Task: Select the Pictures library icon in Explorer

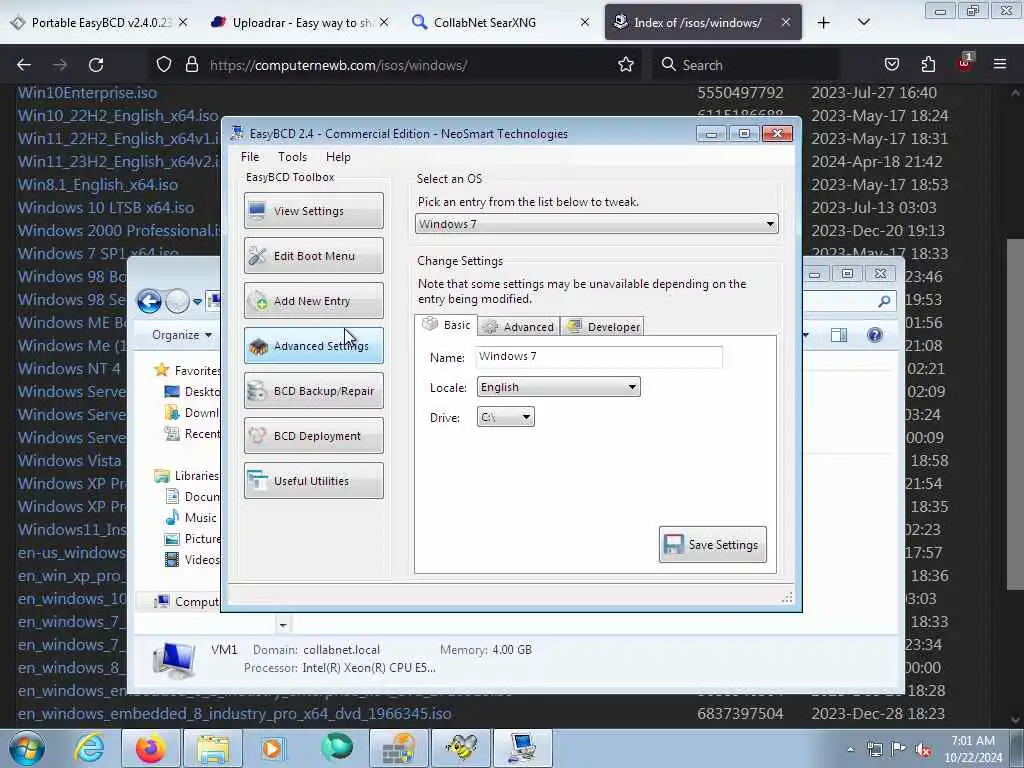Action: (x=172, y=539)
